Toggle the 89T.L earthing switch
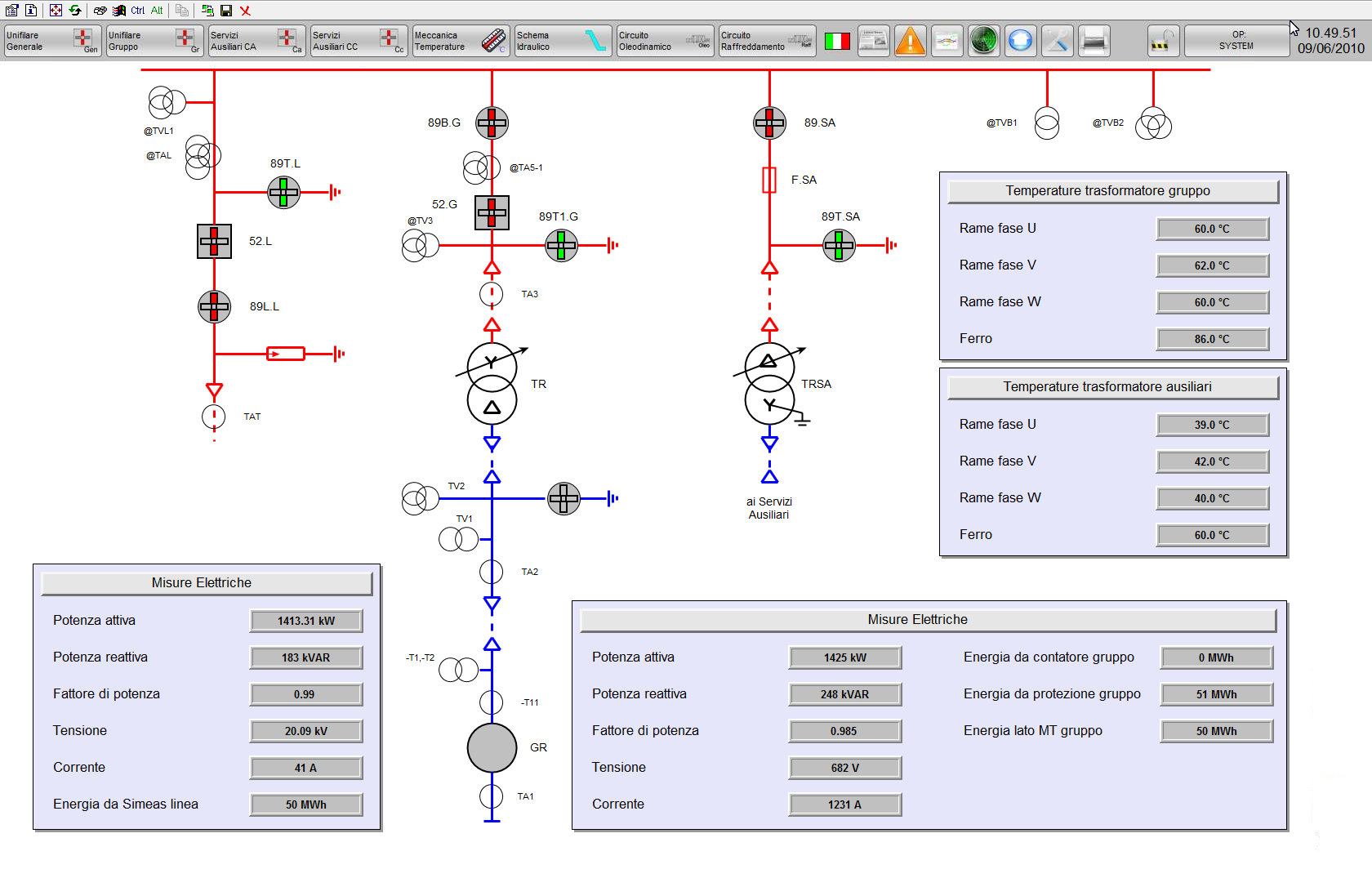This screenshot has width=1372, height=878. [283, 193]
